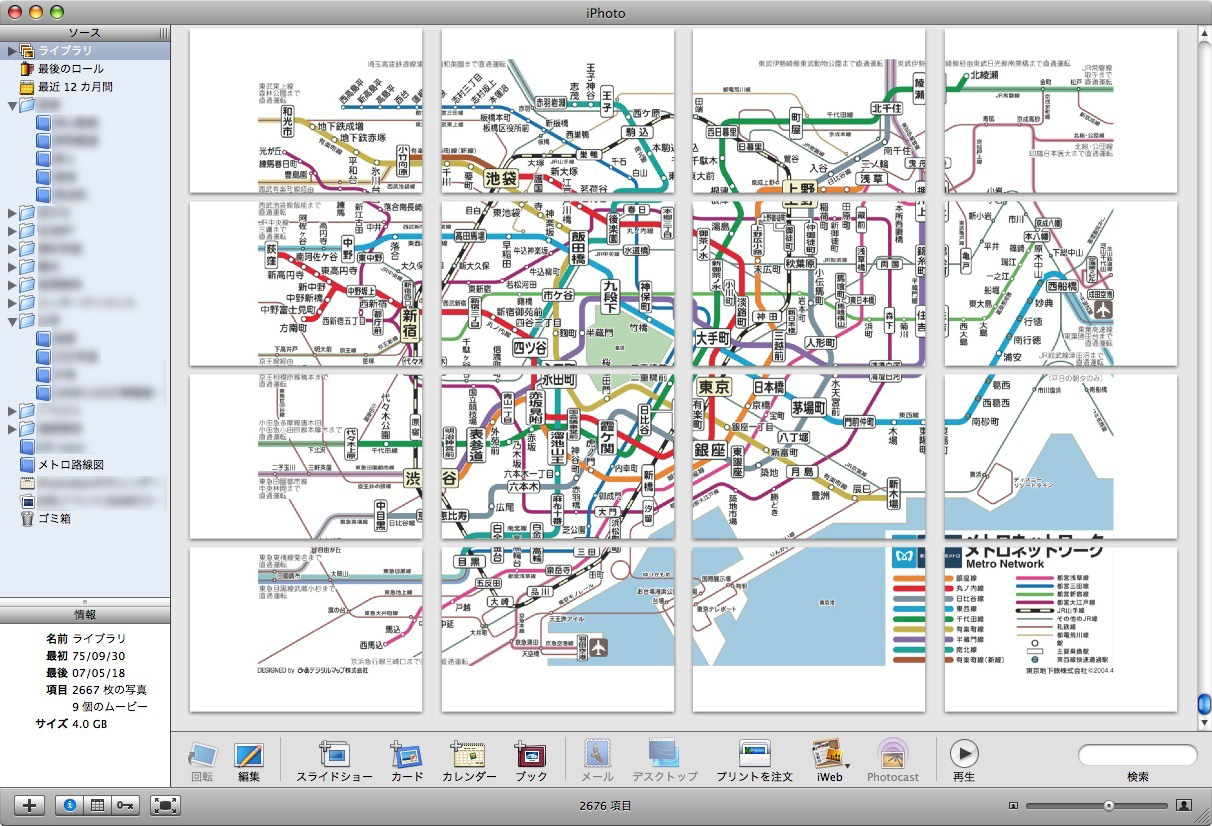Select the map thumbnail showing 目黒

558,629
